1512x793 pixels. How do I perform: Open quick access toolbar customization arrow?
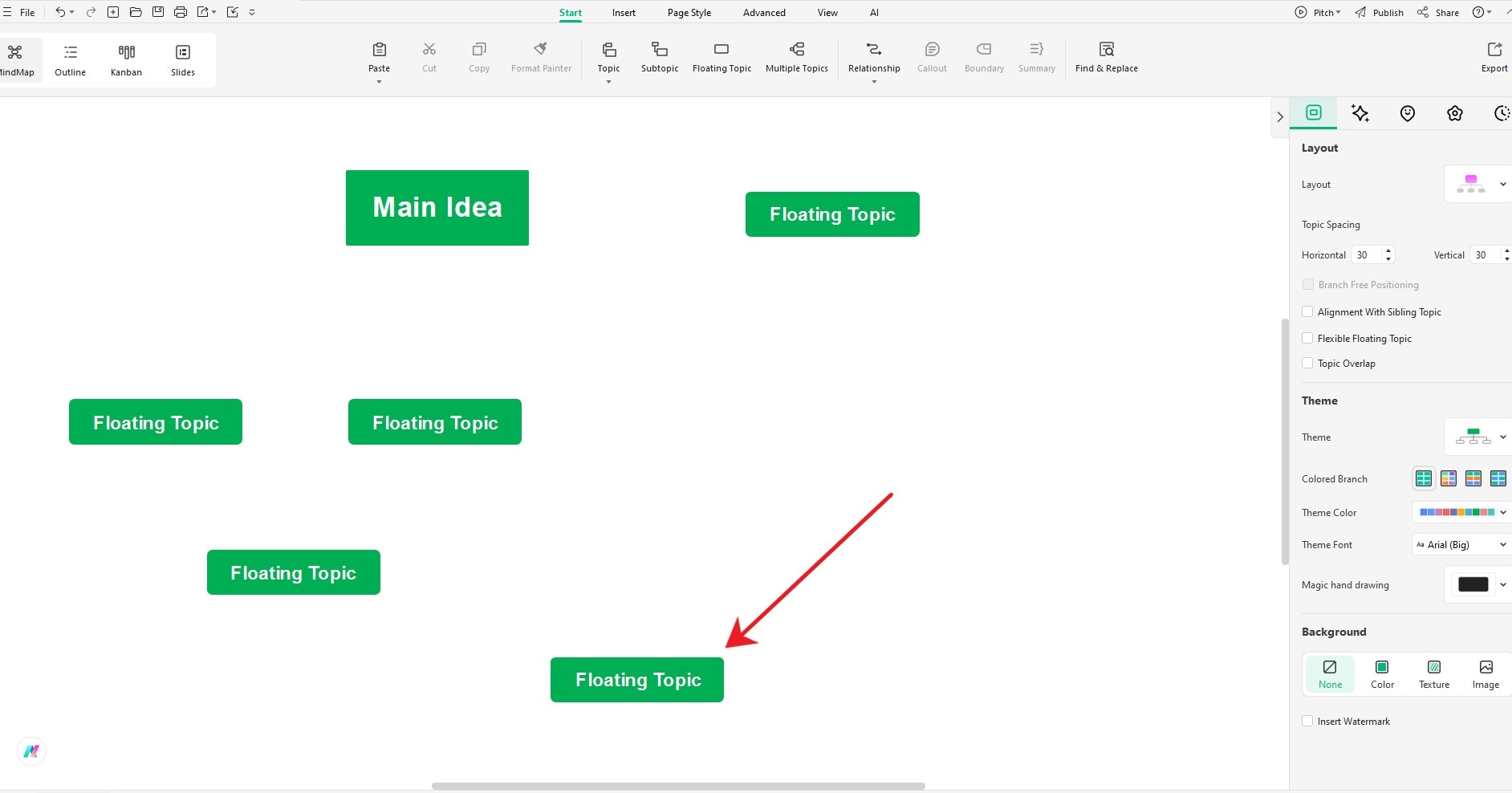tap(252, 12)
